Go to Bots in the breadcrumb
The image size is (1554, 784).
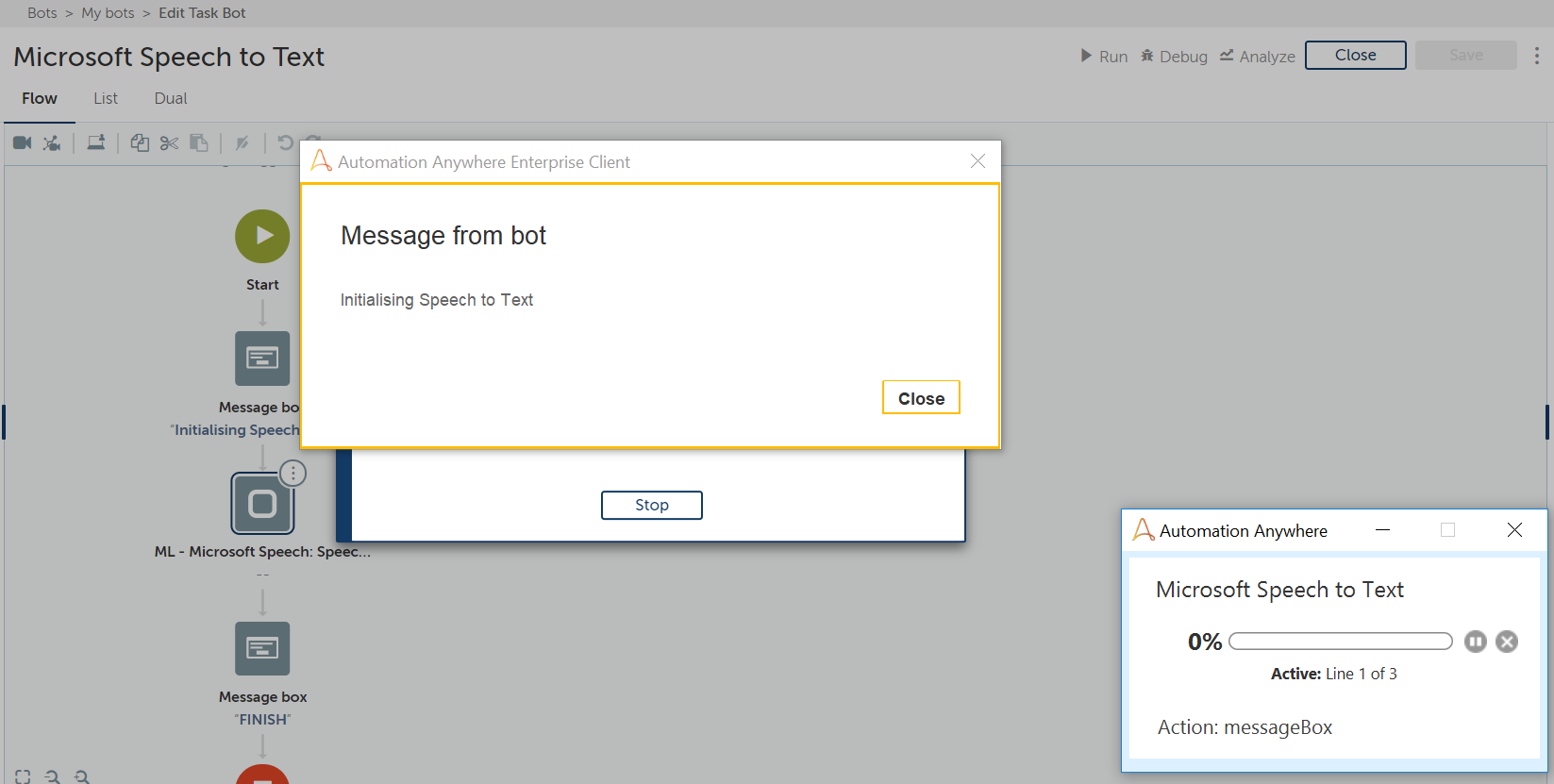point(42,13)
